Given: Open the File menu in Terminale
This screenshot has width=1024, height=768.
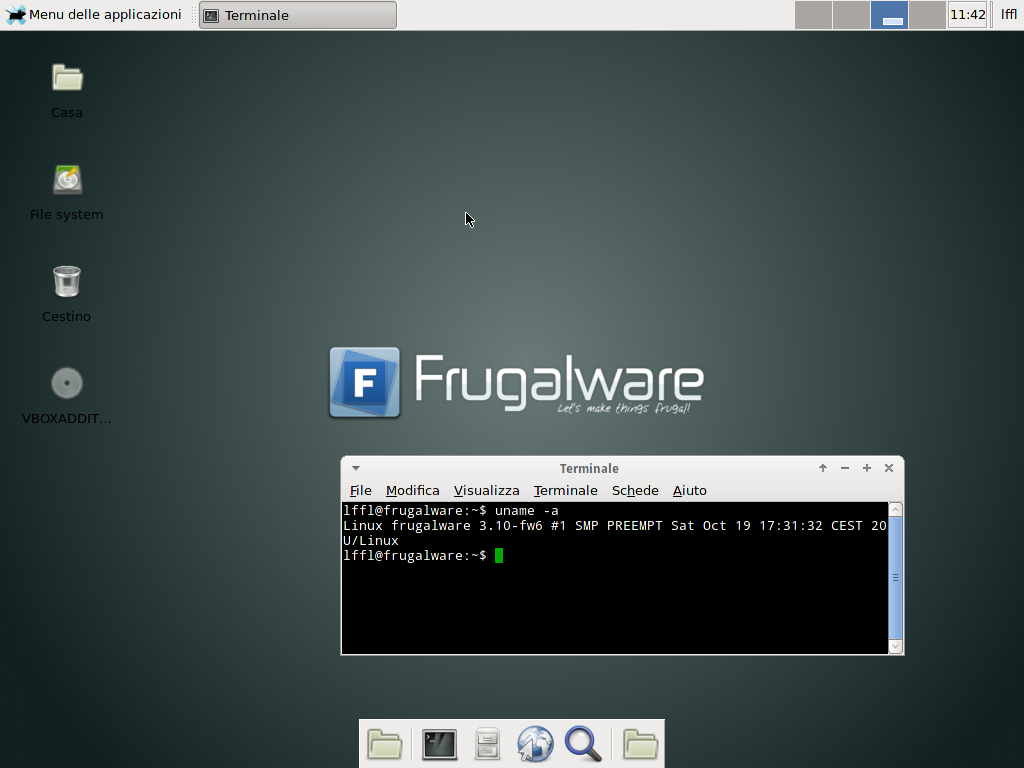Looking at the screenshot, I should [x=360, y=490].
